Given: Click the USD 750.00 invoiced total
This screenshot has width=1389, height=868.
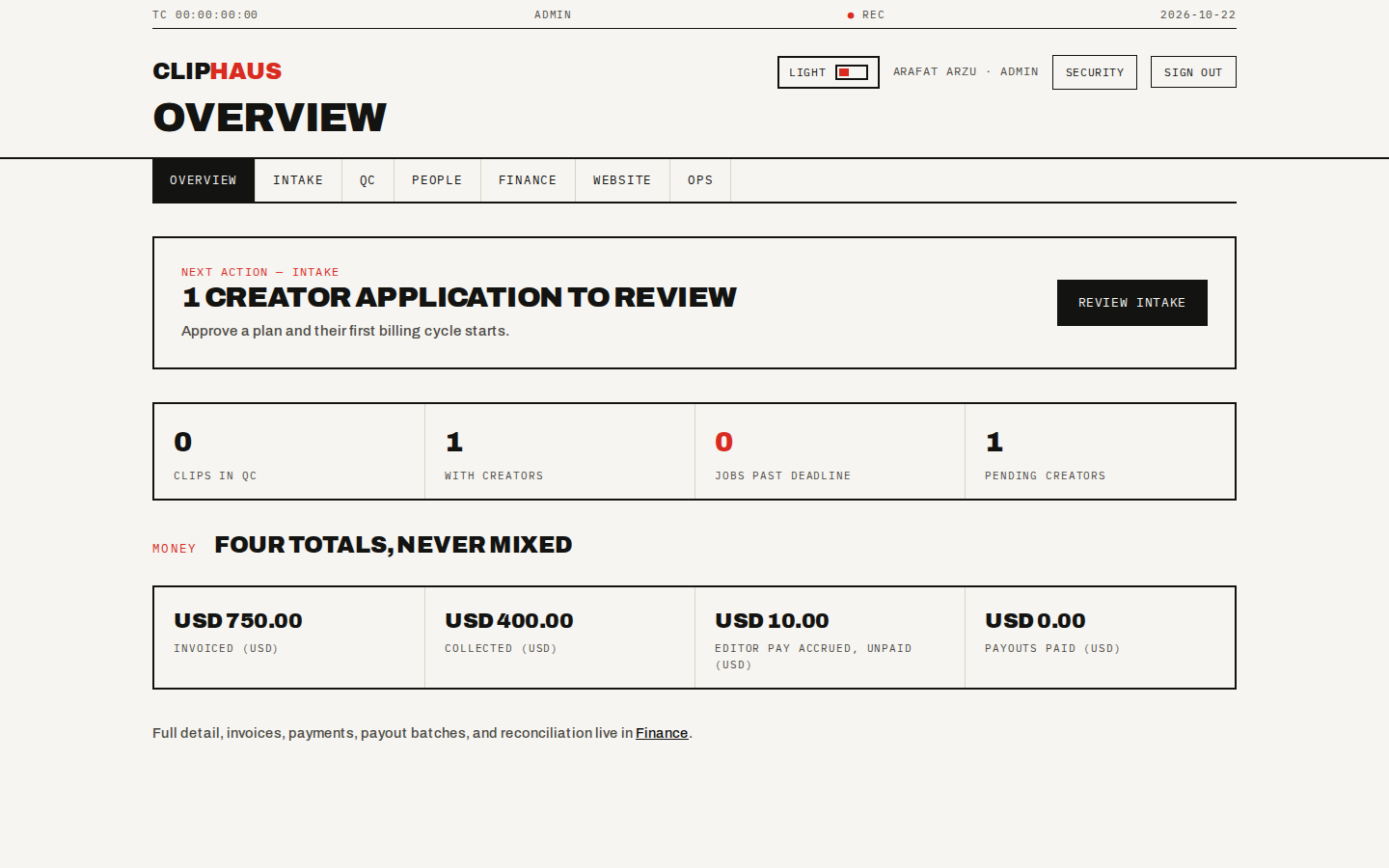Looking at the screenshot, I should (x=238, y=621).
